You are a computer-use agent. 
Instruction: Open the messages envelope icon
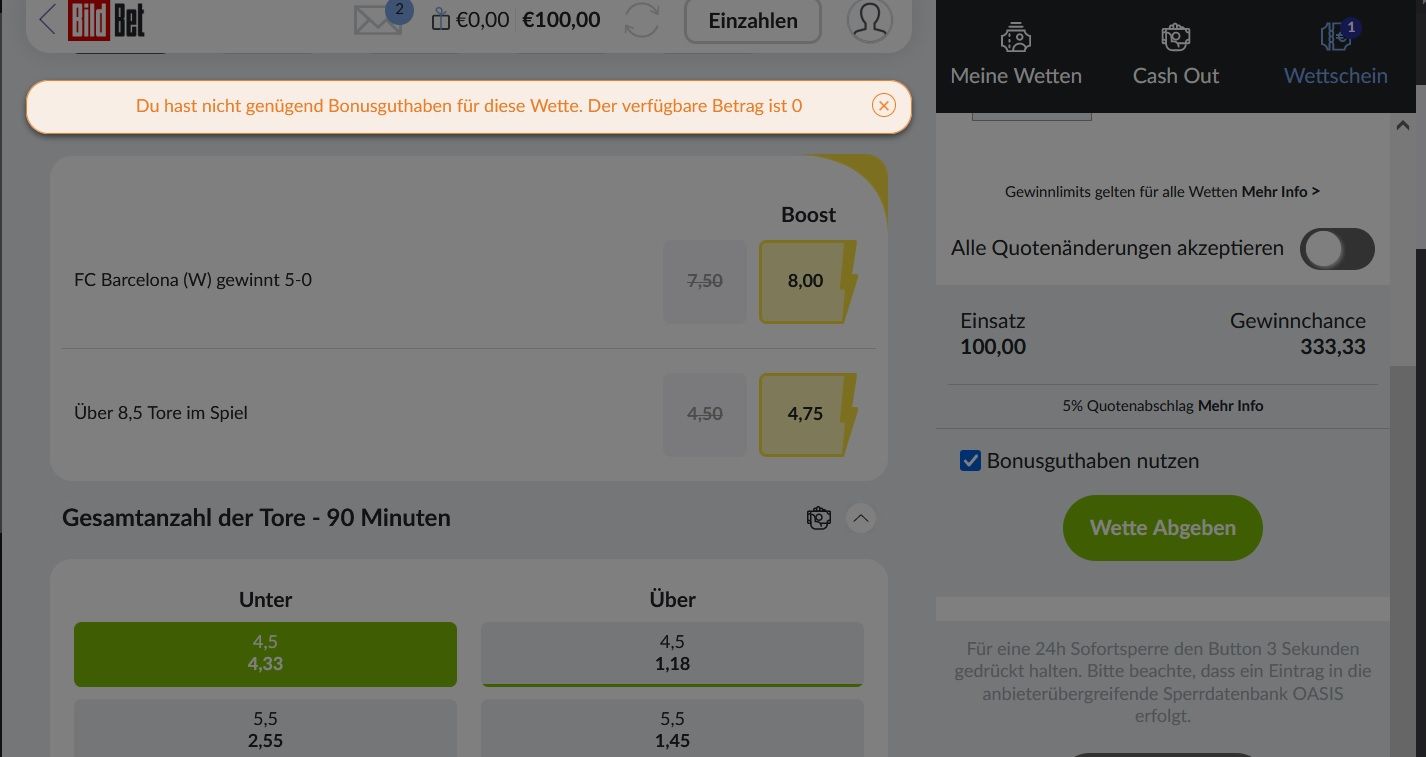click(378, 20)
